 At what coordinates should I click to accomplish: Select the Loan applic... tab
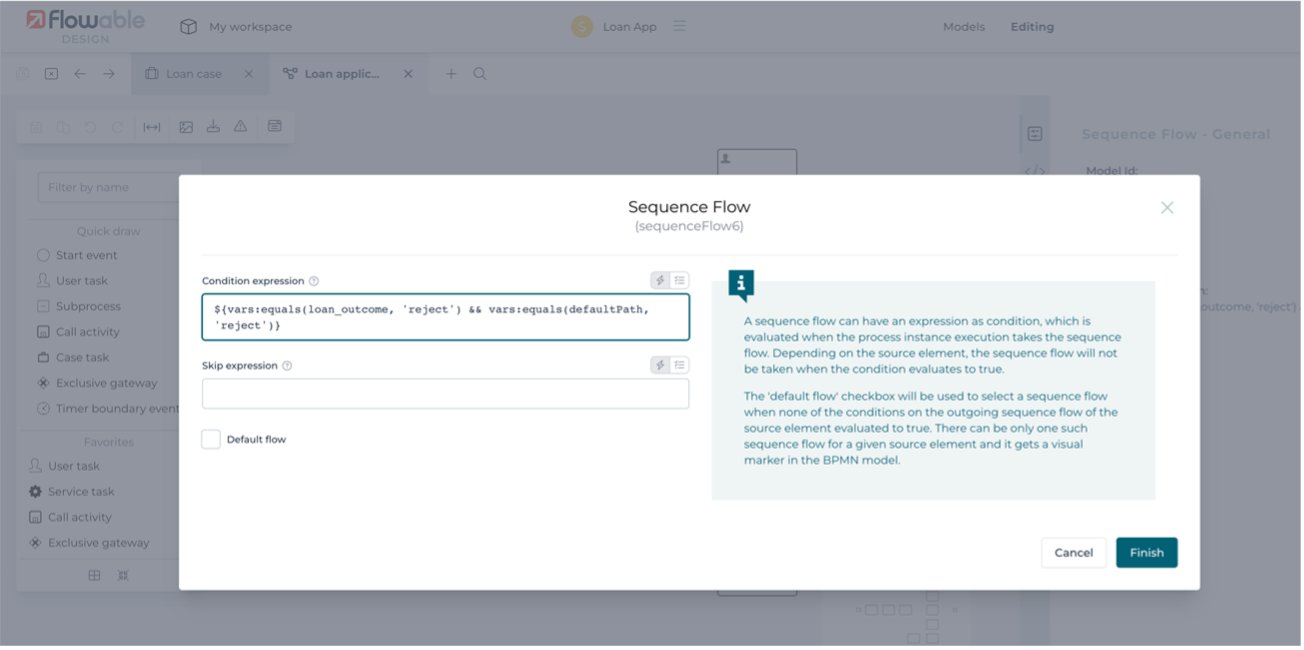pyautogui.click(x=341, y=74)
